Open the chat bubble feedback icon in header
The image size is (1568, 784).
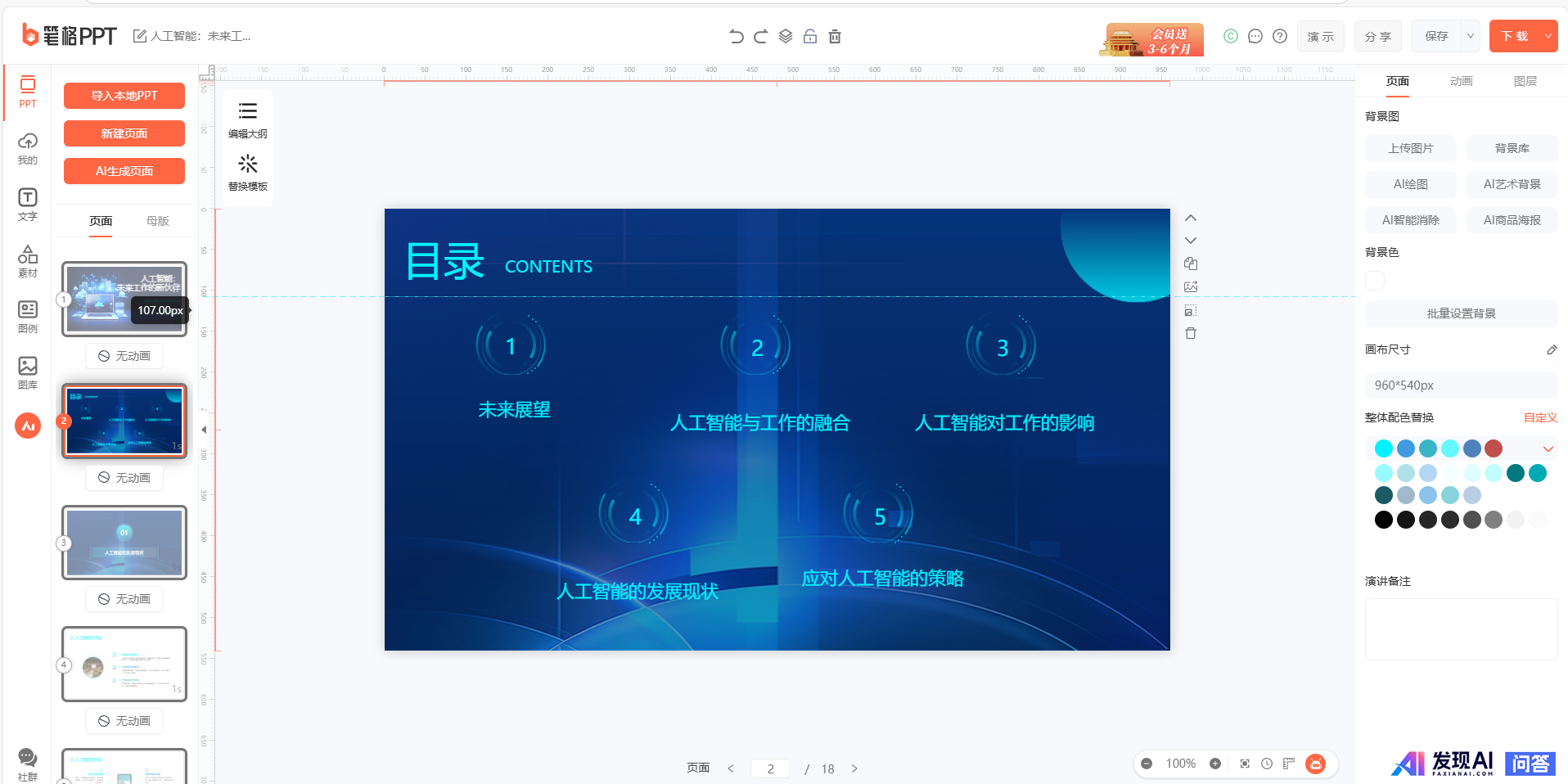[x=1255, y=36]
